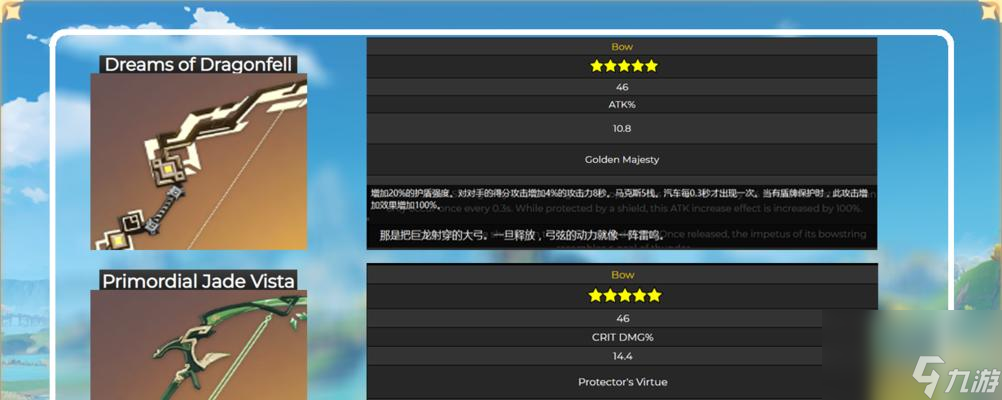Click the base attack 46 above ATK%
This screenshot has height=400, width=1002.
(622, 87)
